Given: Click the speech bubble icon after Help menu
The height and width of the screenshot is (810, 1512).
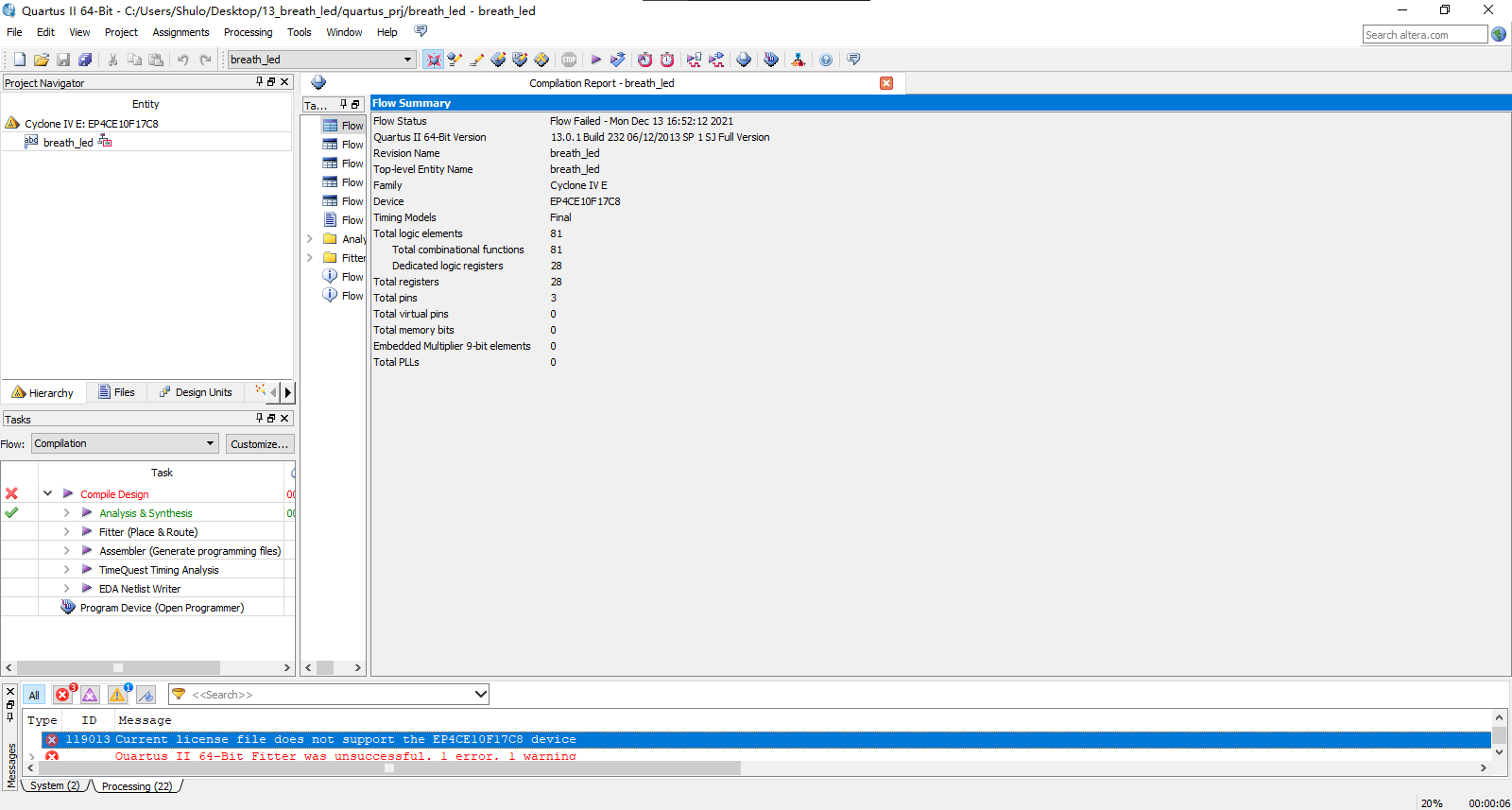Looking at the screenshot, I should pos(421,31).
